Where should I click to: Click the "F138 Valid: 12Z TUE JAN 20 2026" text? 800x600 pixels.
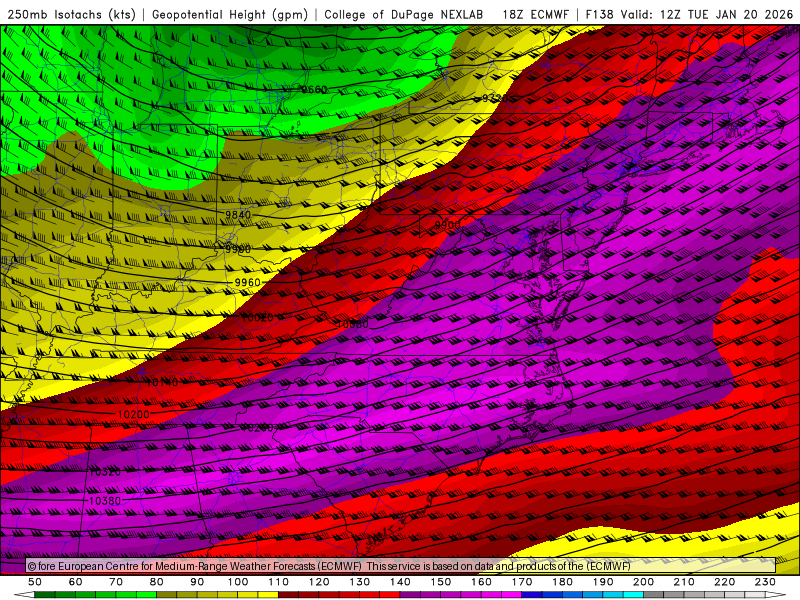[x=689, y=14]
